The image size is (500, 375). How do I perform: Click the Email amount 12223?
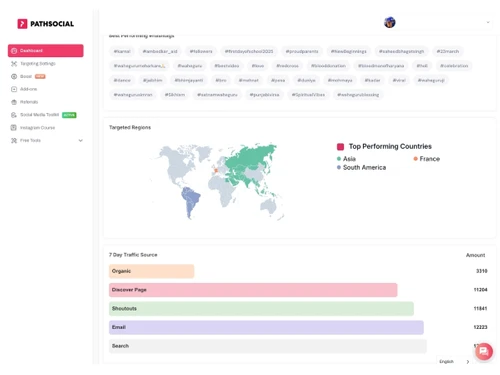tap(480, 327)
